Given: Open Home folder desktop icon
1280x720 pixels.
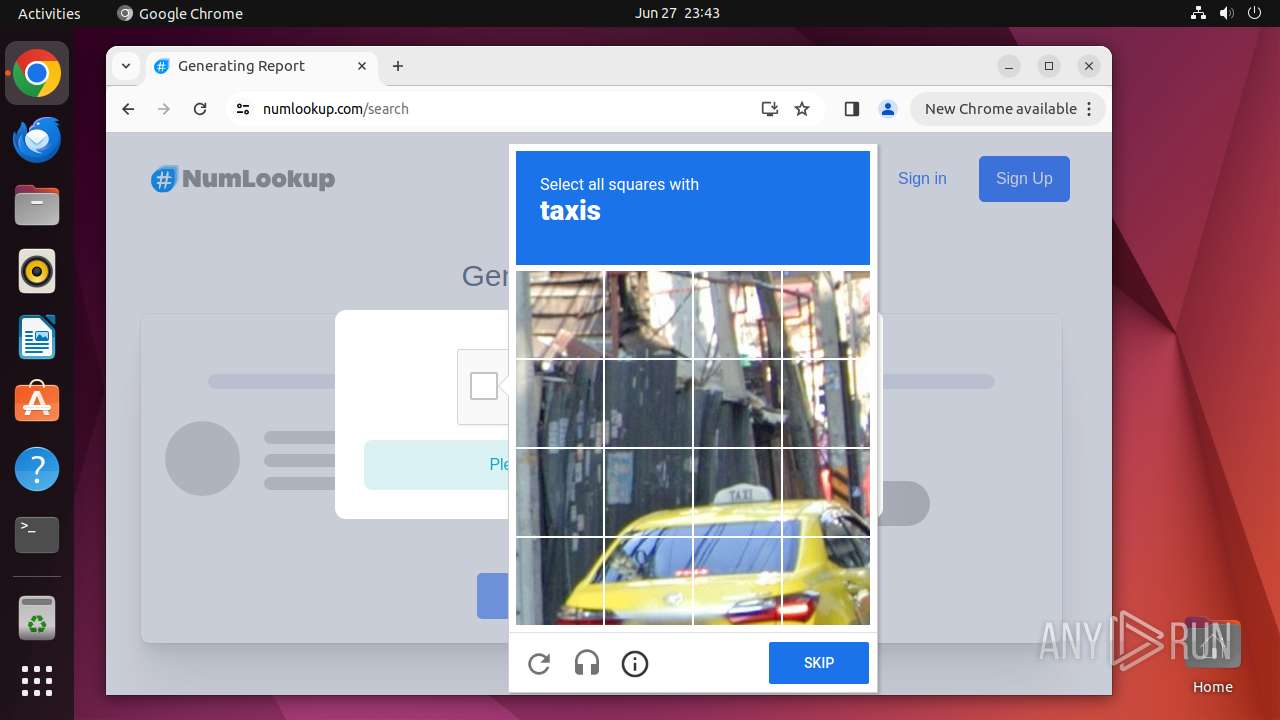Looking at the screenshot, I should coord(1212,655).
